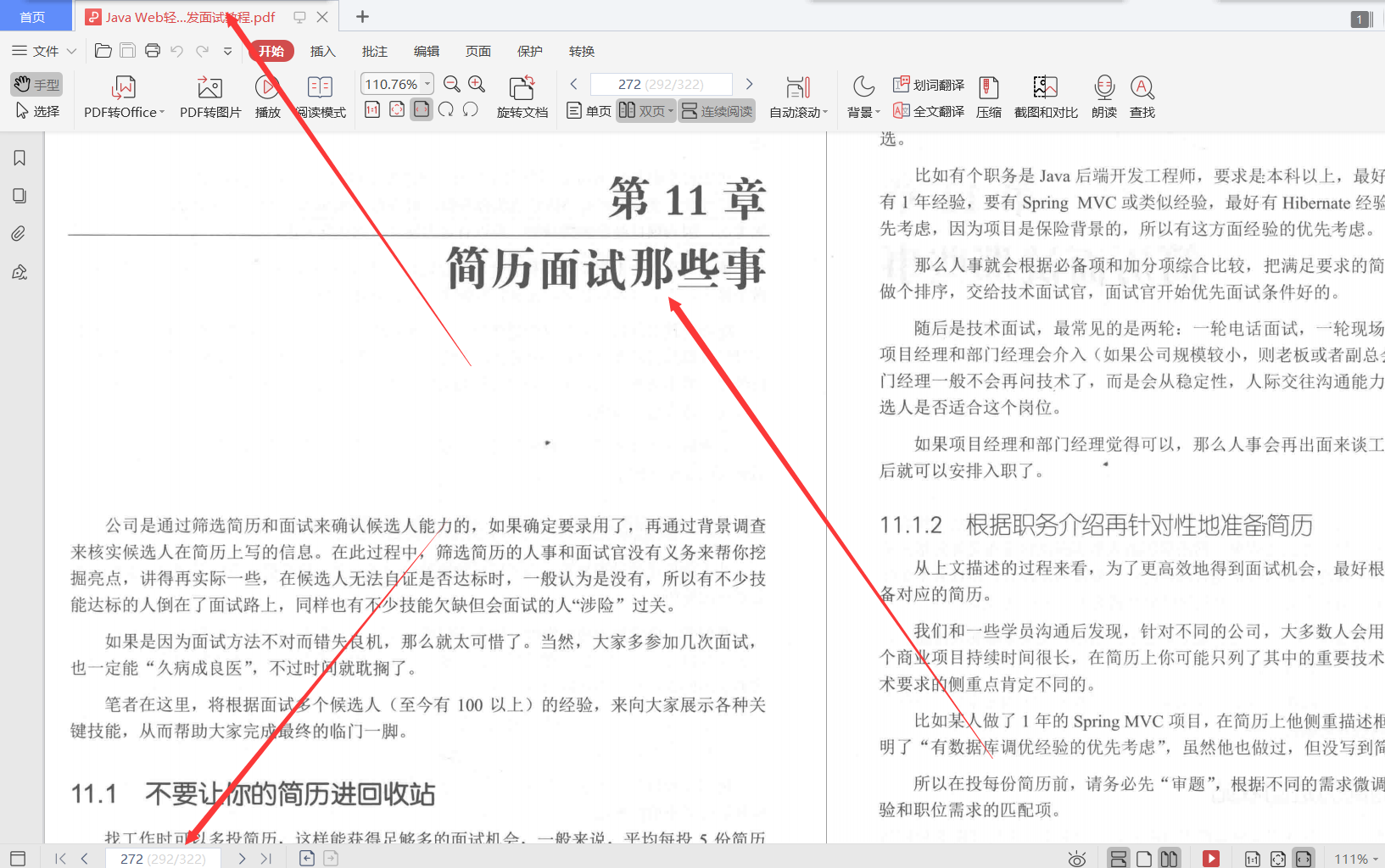1385x868 pixels.
Task: Jump to last page in status bar
Action: pyautogui.click(x=265, y=858)
